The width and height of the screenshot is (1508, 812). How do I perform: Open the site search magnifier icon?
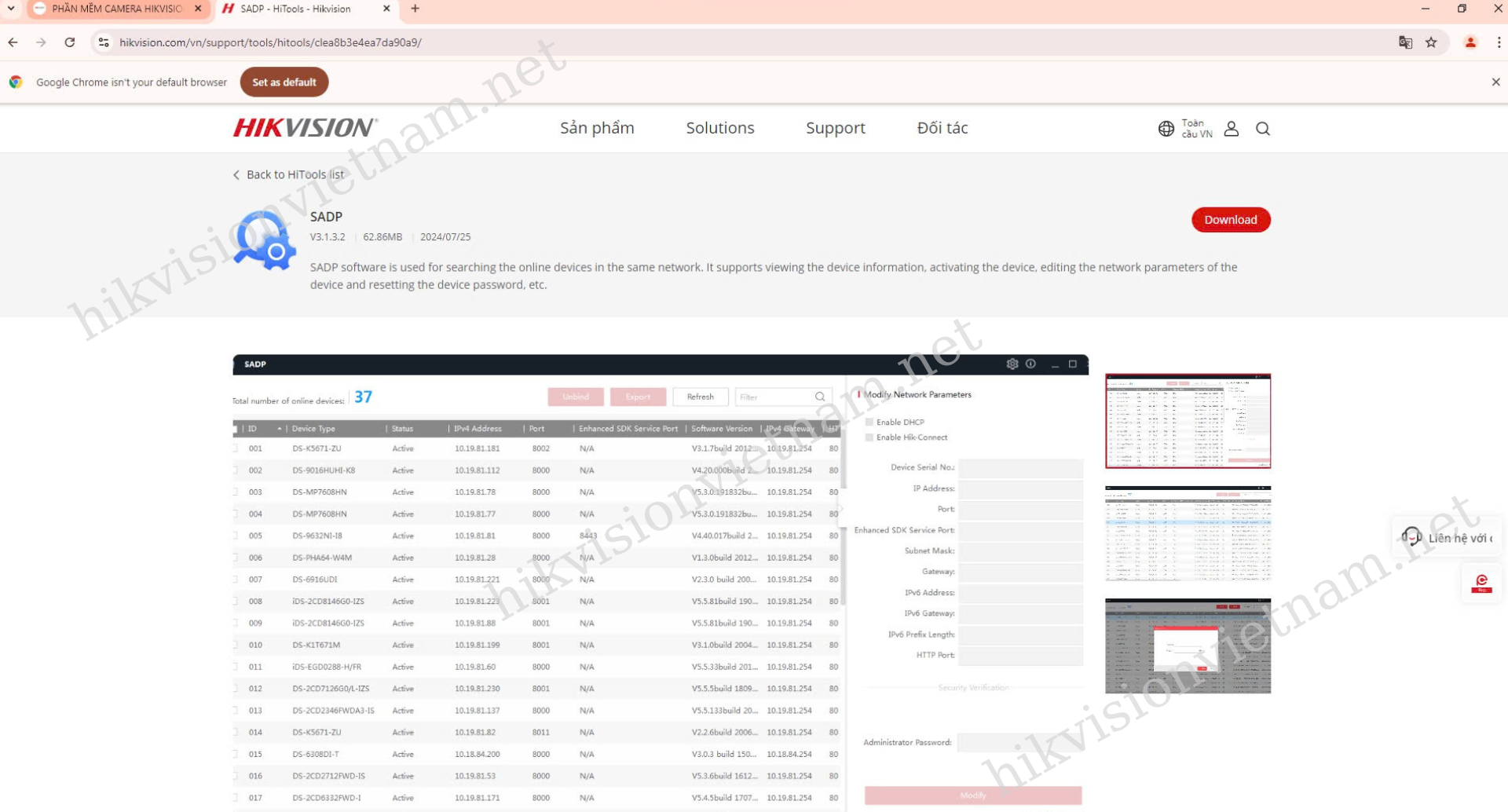1262,129
